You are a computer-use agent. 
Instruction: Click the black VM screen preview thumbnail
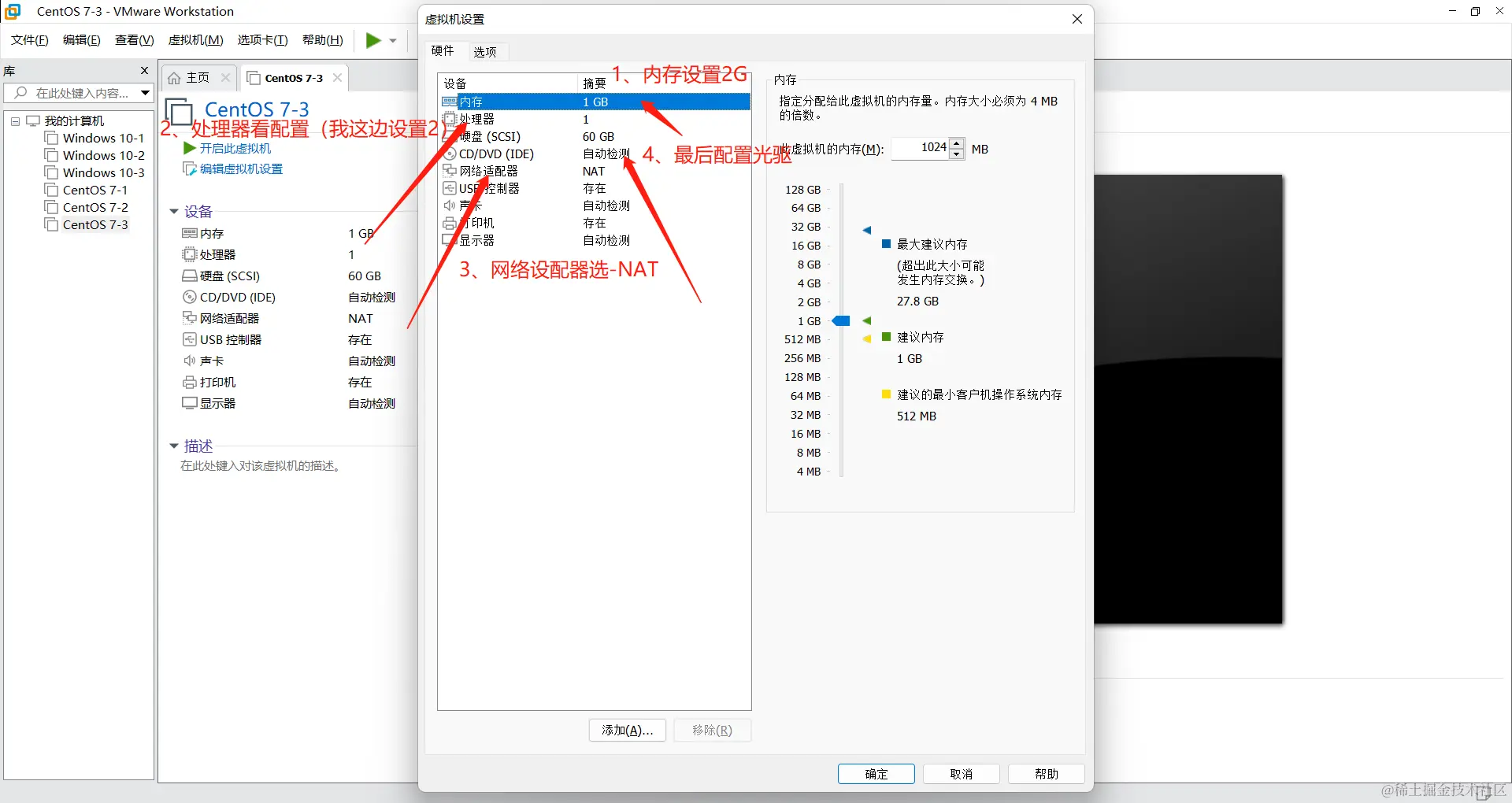click(1188, 400)
